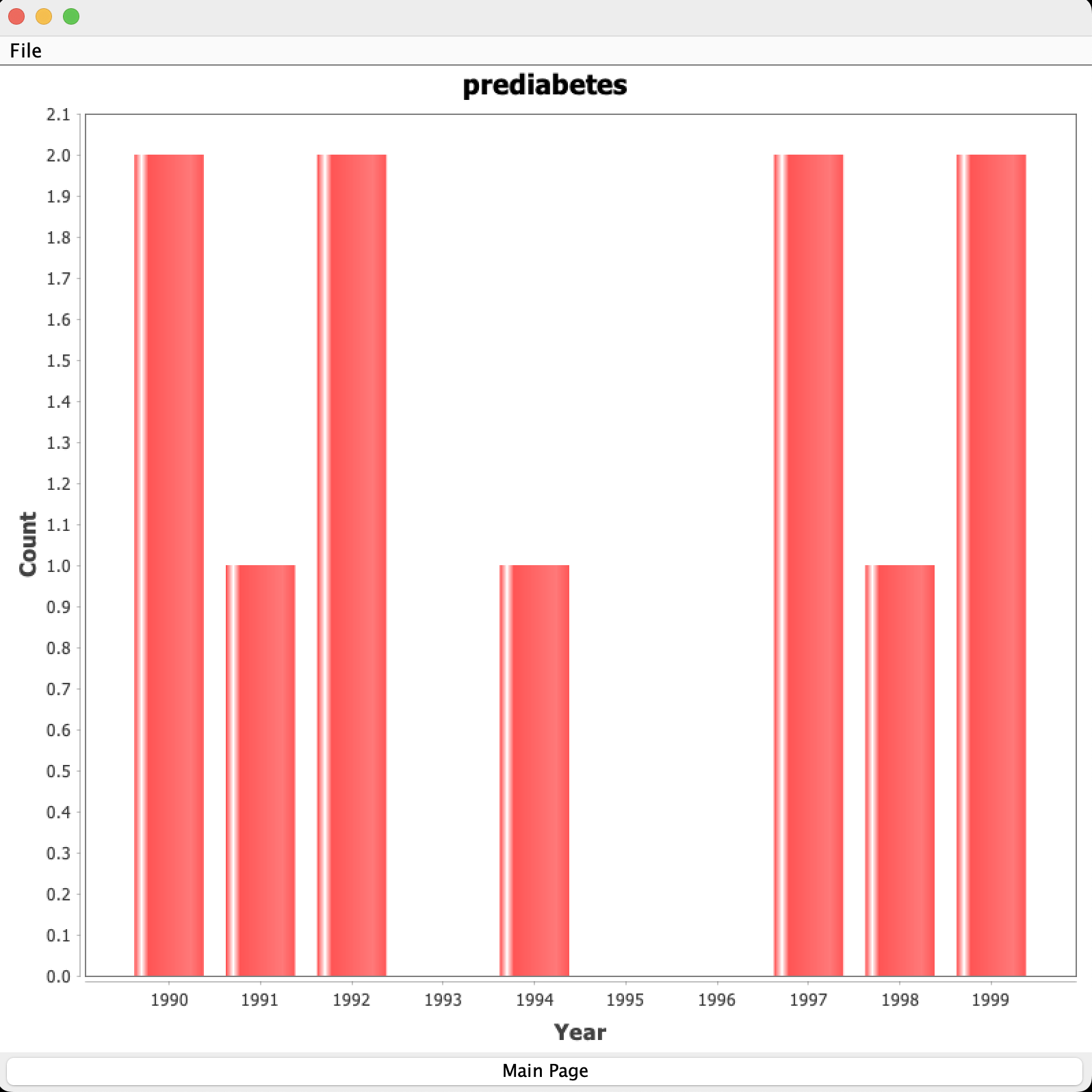Click the 'prediabetes' chart title

click(545, 86)
